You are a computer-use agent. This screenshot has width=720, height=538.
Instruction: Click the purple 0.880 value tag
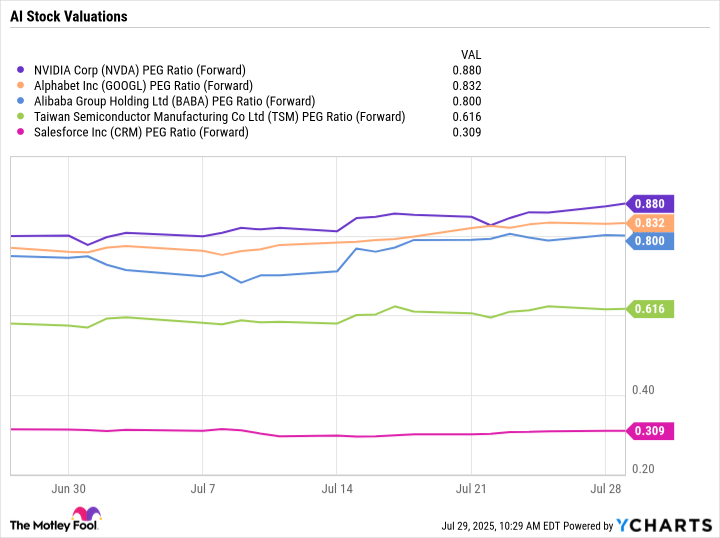coord(650,204)
